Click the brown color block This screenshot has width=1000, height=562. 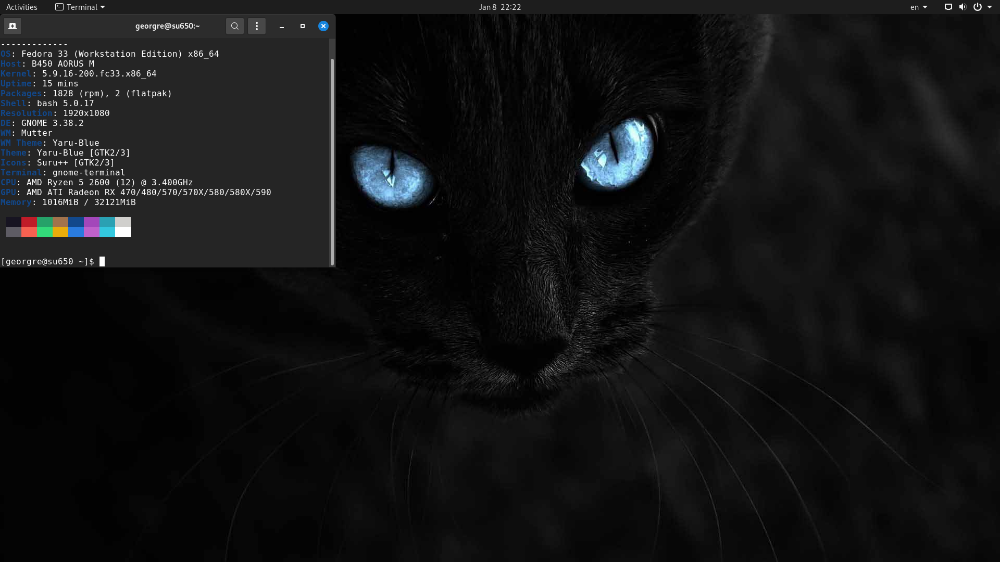click(60, 222)
